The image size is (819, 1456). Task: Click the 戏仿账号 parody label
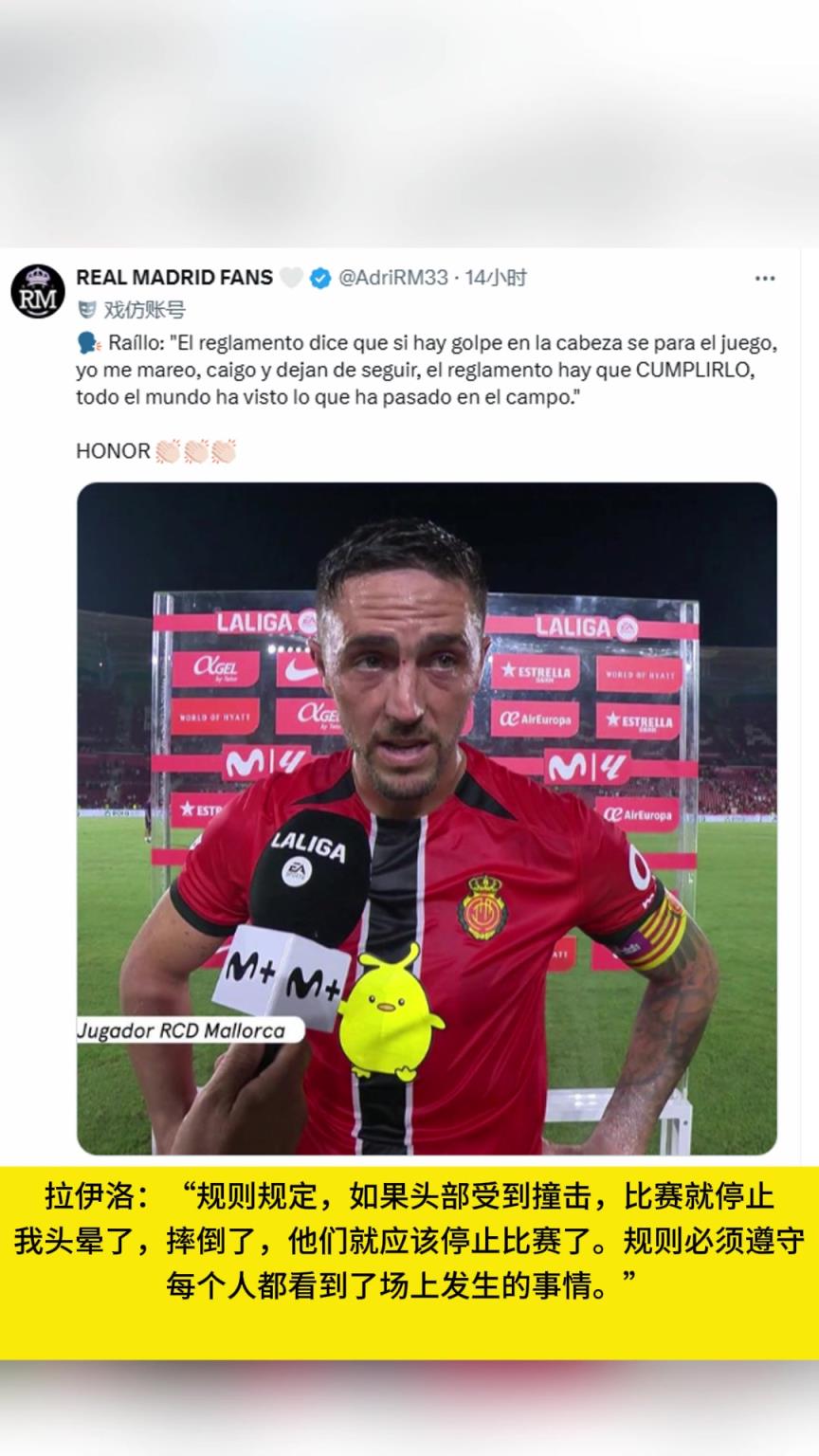[x=144, y=309]
